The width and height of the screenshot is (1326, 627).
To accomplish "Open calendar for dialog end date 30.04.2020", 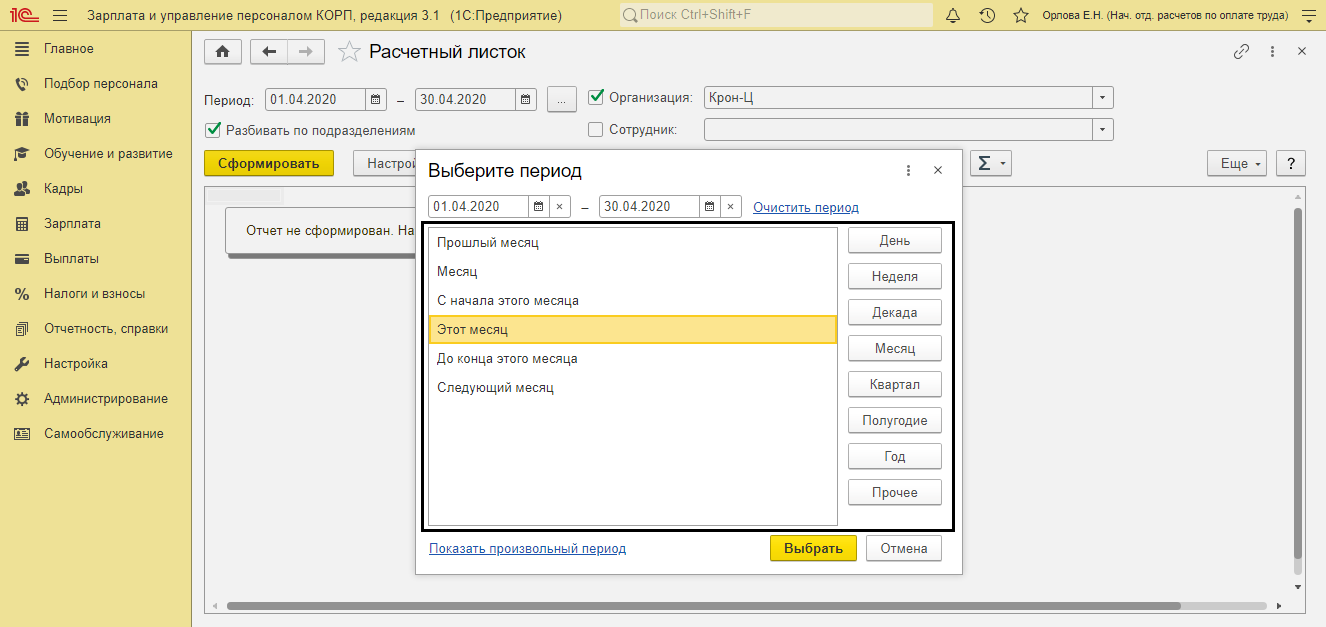I will [710, 207].
